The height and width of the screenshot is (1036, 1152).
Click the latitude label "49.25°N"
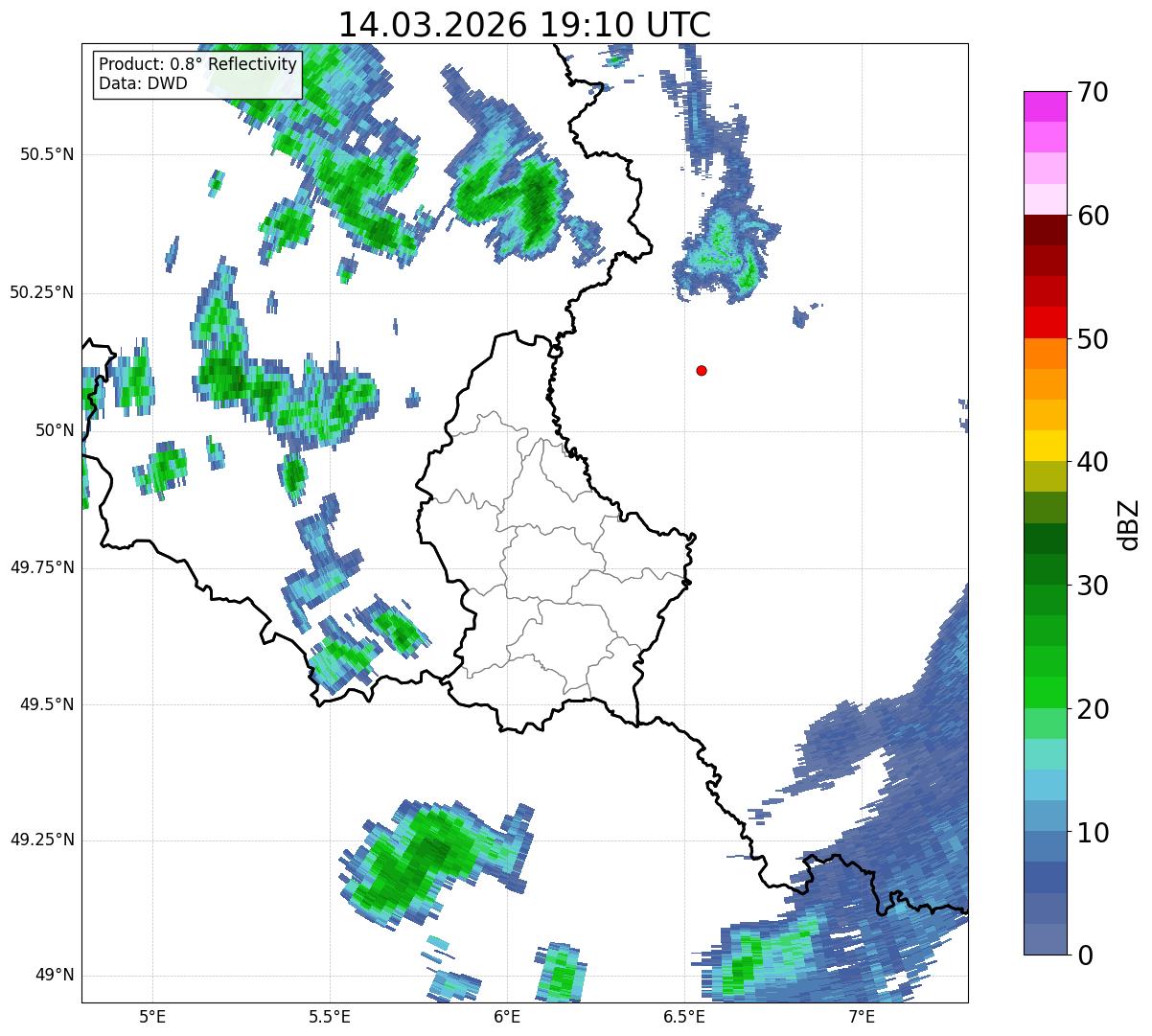pyautogui.click(x=41, y=840)
